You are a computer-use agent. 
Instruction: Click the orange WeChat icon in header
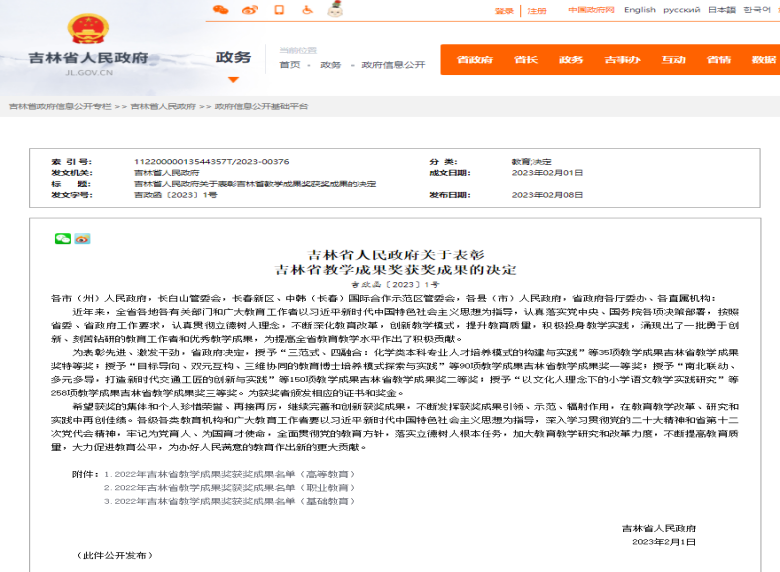(x=220, y=10)
